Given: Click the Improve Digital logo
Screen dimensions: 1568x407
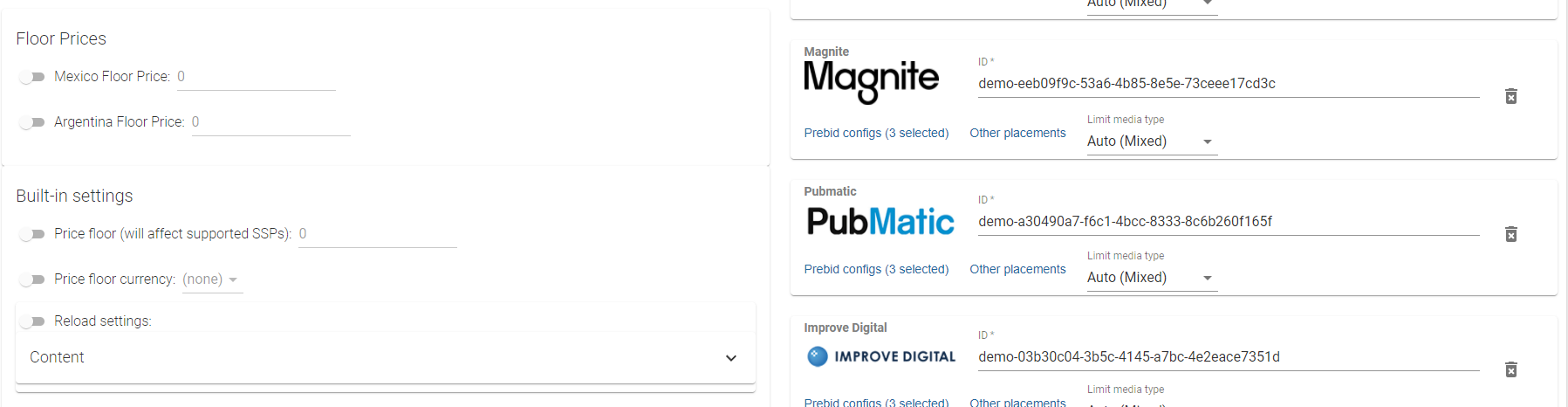Looking at the screenshot, I should coord(880,356).
